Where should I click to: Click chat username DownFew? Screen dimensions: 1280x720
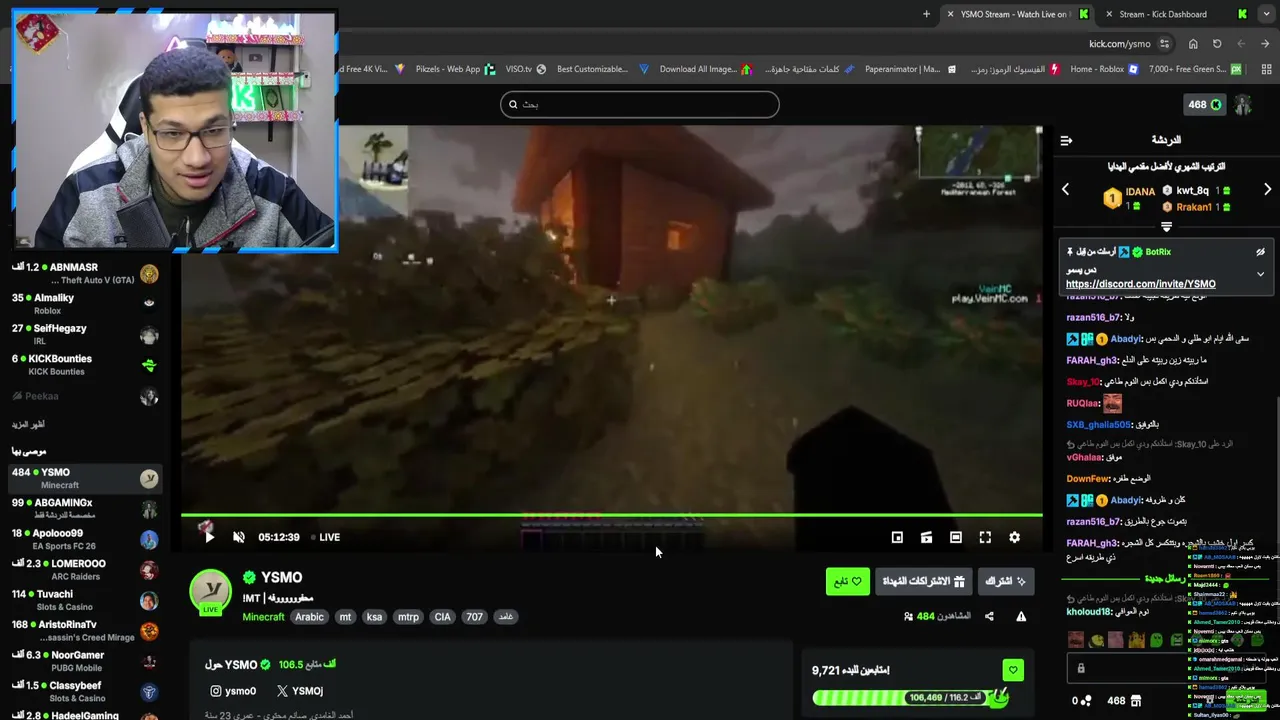[x=1087, y=479]
